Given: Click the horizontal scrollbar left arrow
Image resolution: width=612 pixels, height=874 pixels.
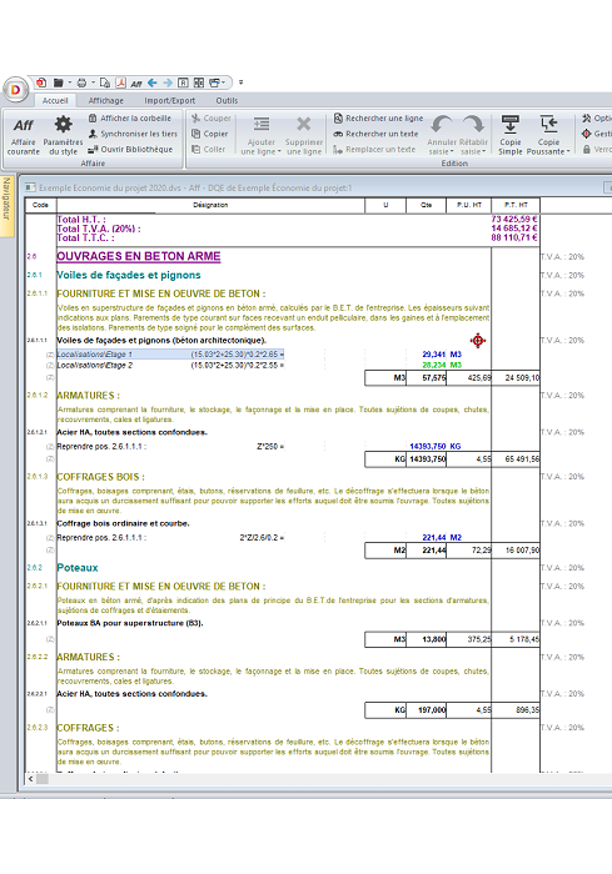Looking at the screenshot, I should (32, 778).
